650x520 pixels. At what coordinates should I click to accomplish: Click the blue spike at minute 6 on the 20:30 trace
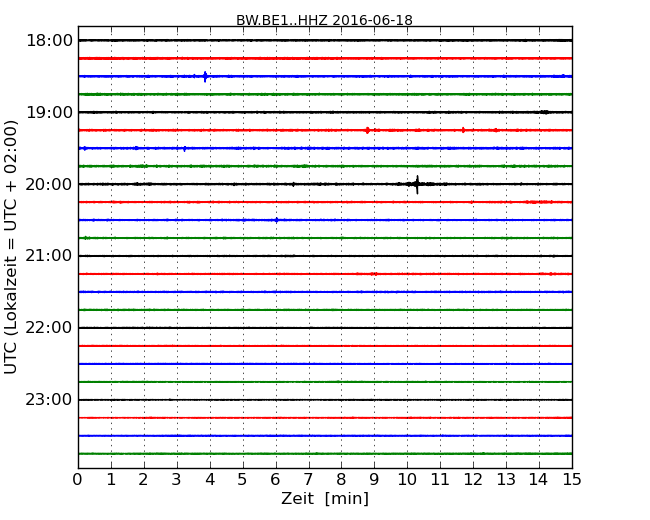(276, 220)
